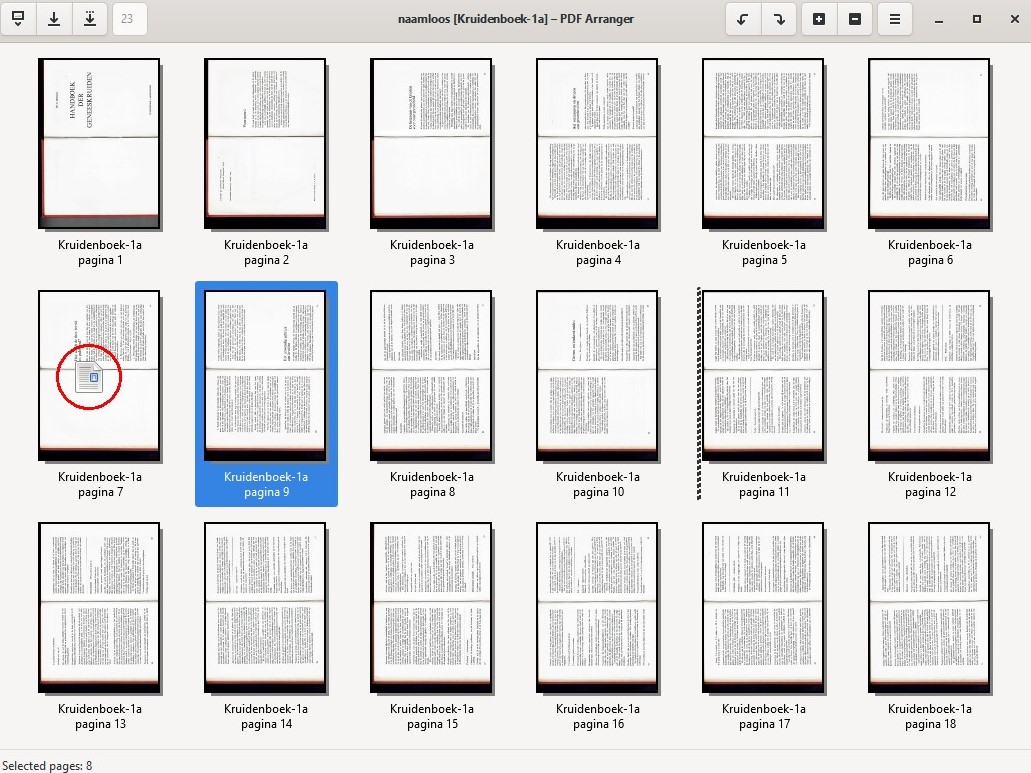Click the highlighted pagina 9 thumbnail
This screenshot has height=773, width=1031.
point(265,375)
